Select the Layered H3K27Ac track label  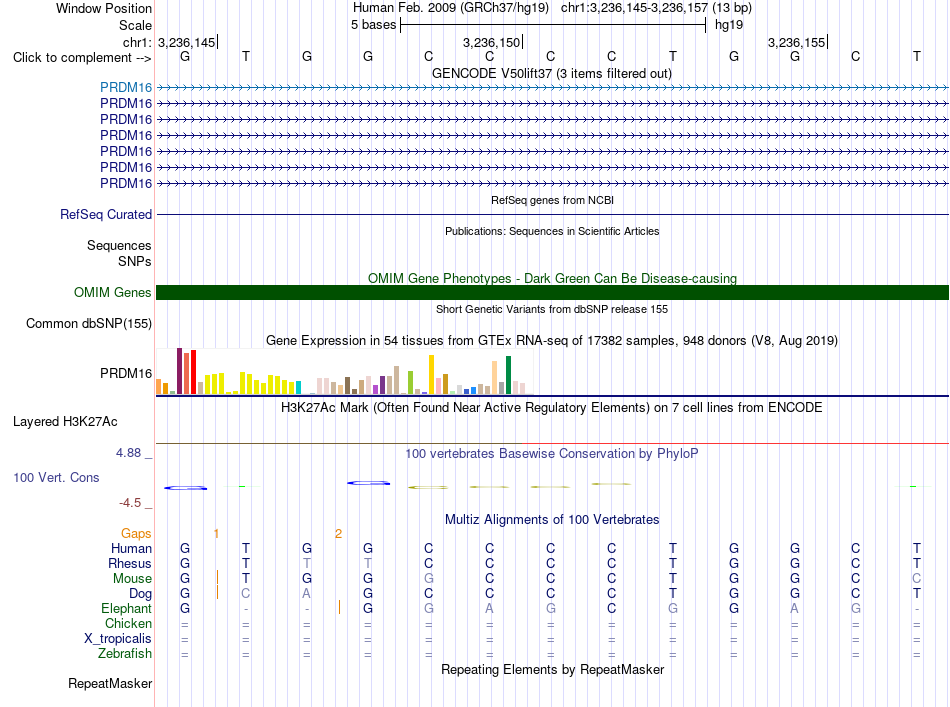click(65, 422)
